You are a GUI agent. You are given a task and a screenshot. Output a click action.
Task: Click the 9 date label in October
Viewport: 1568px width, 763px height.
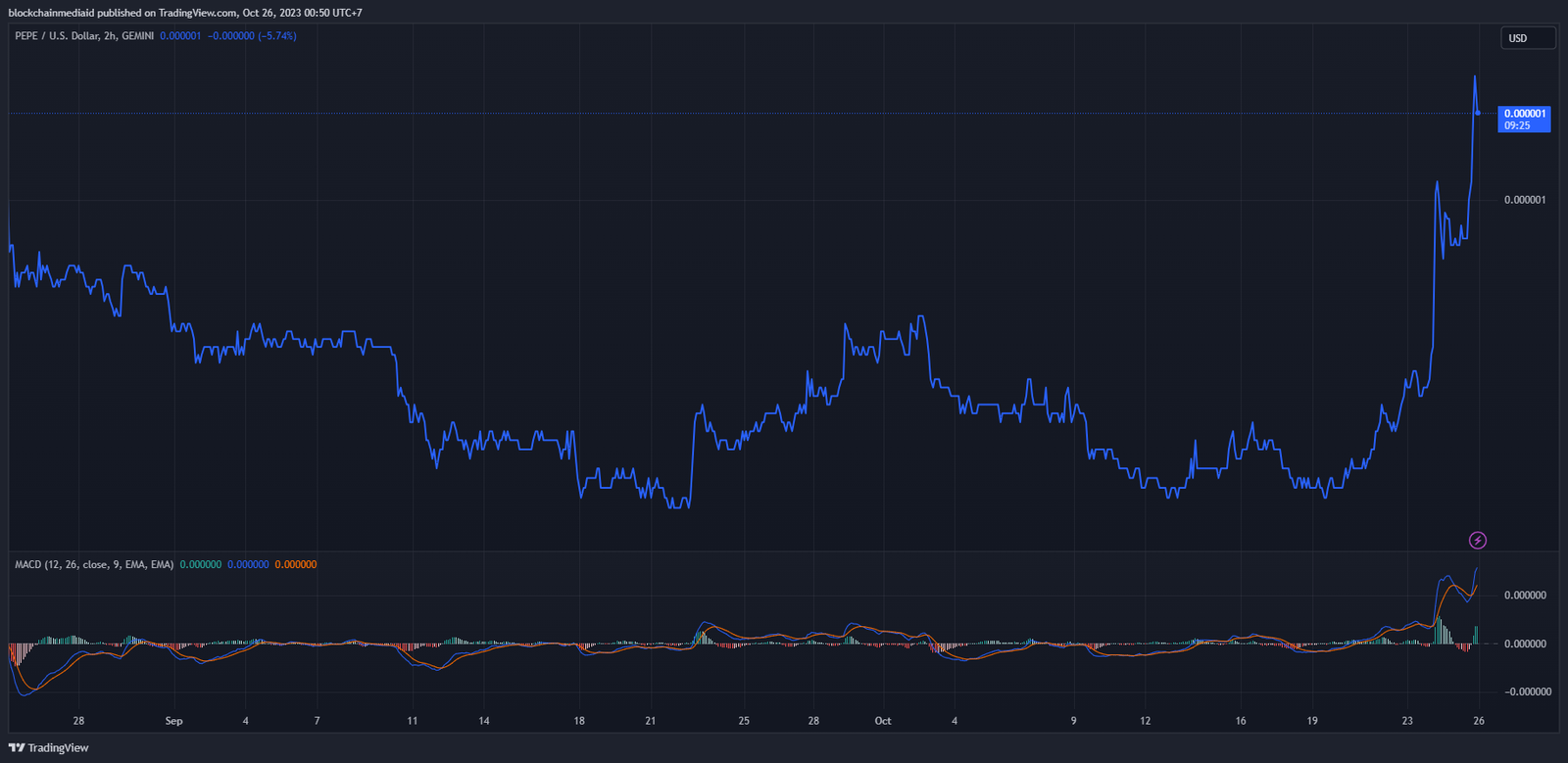(x=1073, y=721)
